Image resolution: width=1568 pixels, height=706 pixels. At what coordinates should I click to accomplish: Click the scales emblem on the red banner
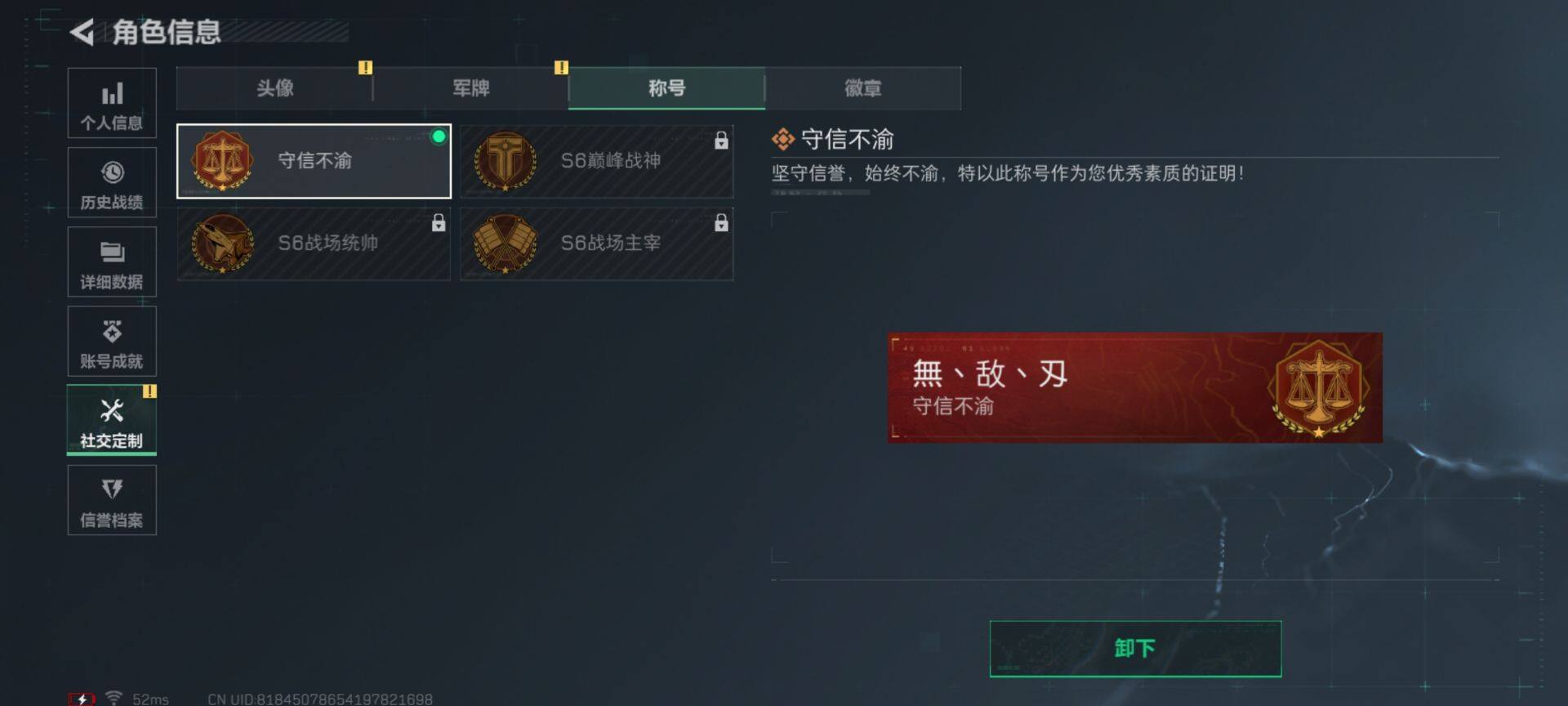(1318, 389)
